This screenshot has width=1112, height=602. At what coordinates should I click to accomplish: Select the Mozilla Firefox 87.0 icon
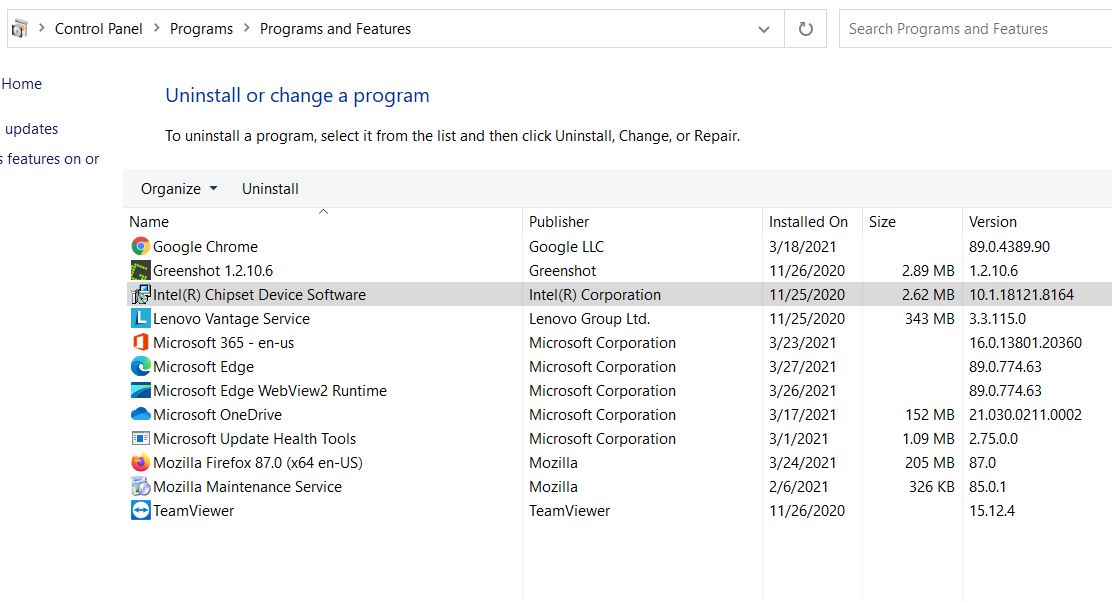pos(140,462)
